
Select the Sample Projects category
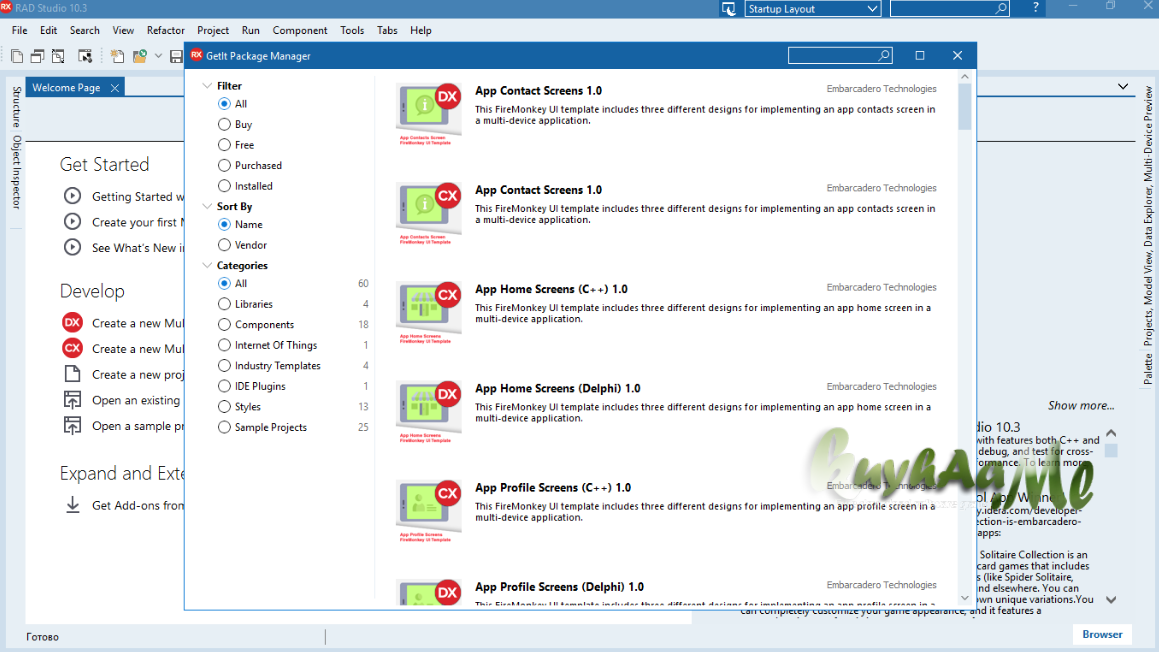click(224, 427)
